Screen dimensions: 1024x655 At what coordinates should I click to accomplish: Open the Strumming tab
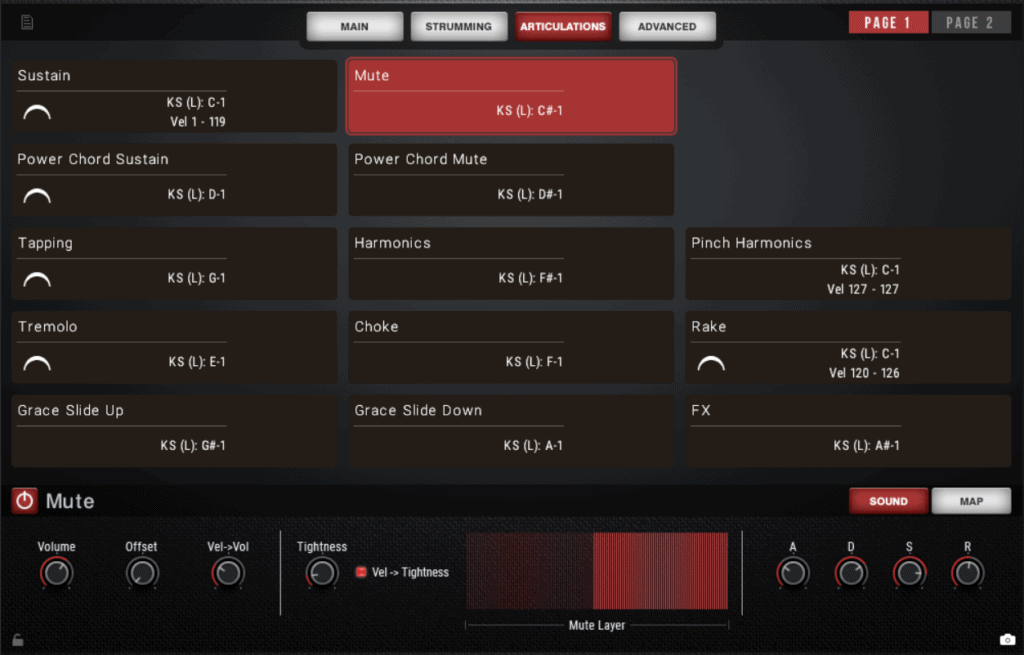(458, 27)
